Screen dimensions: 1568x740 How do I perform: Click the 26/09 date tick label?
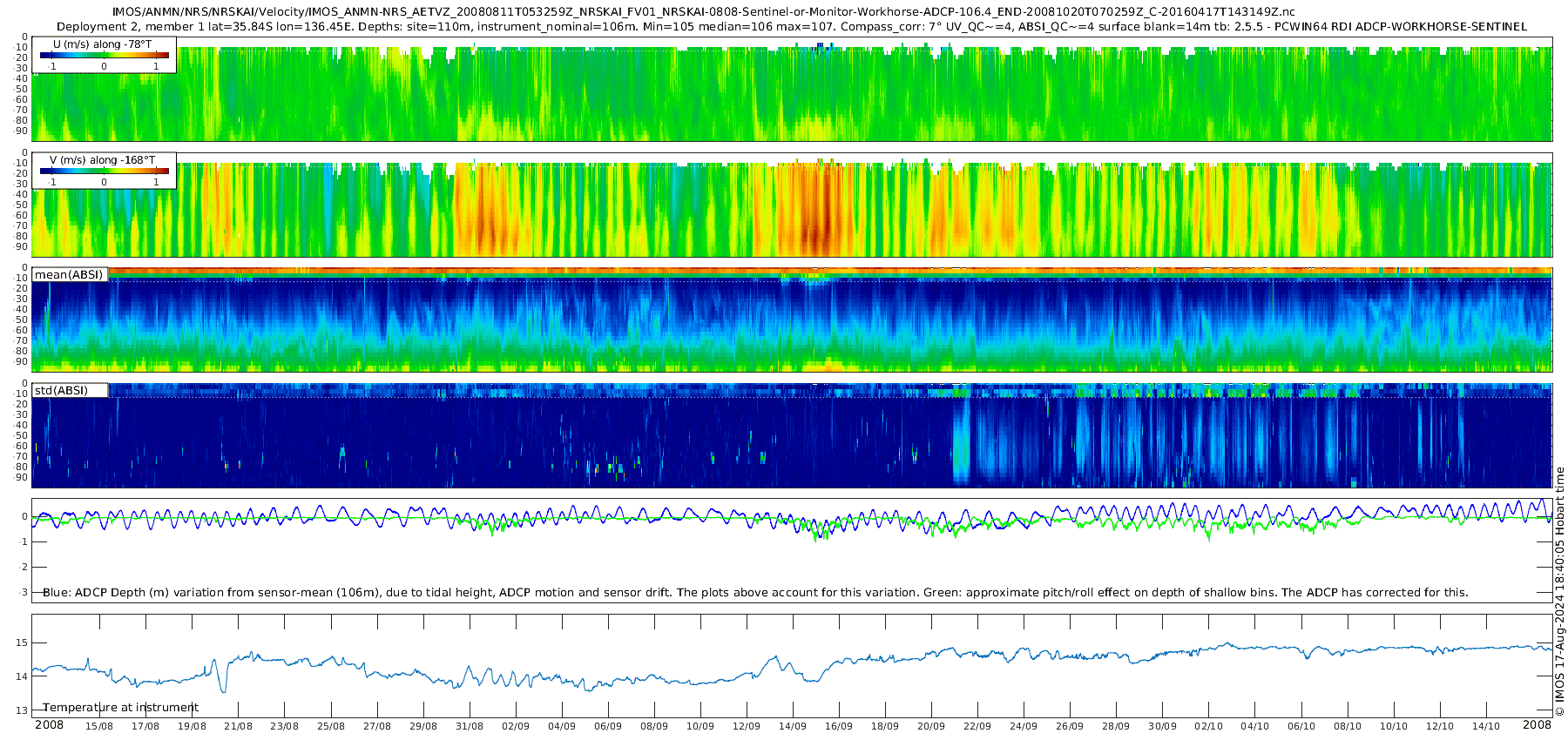click(1069, 726)
